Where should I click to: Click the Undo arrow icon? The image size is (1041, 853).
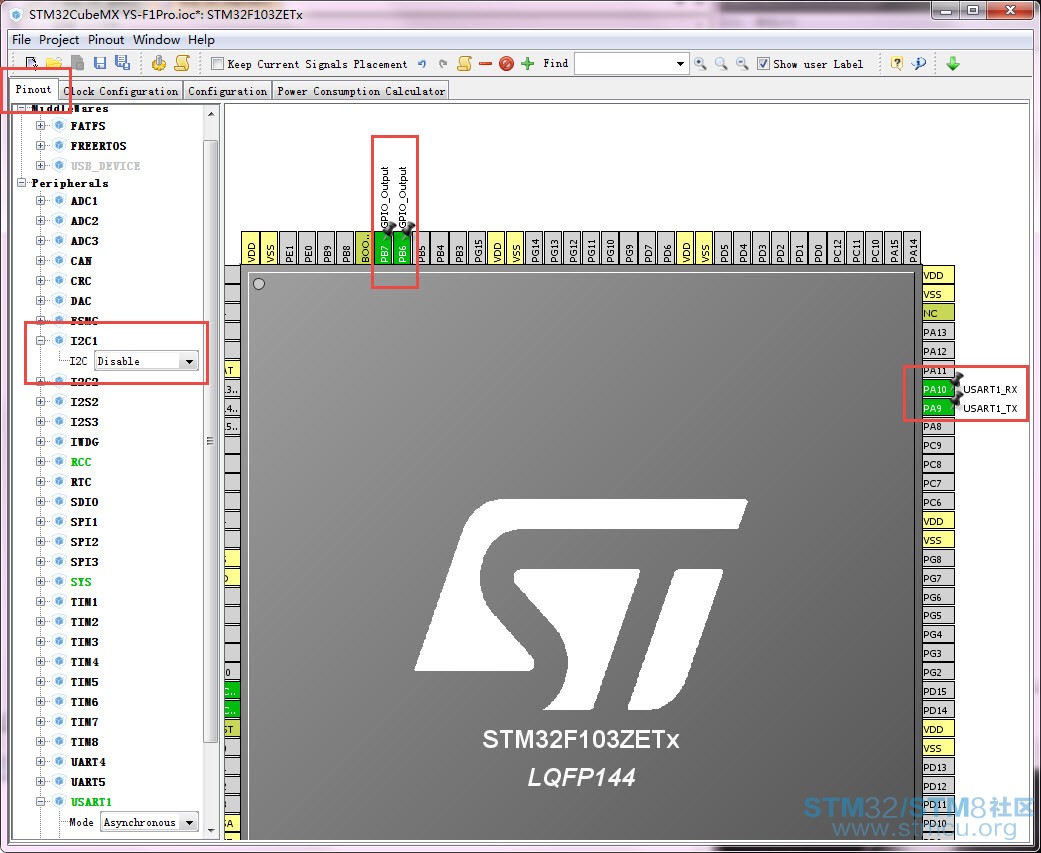422,64
